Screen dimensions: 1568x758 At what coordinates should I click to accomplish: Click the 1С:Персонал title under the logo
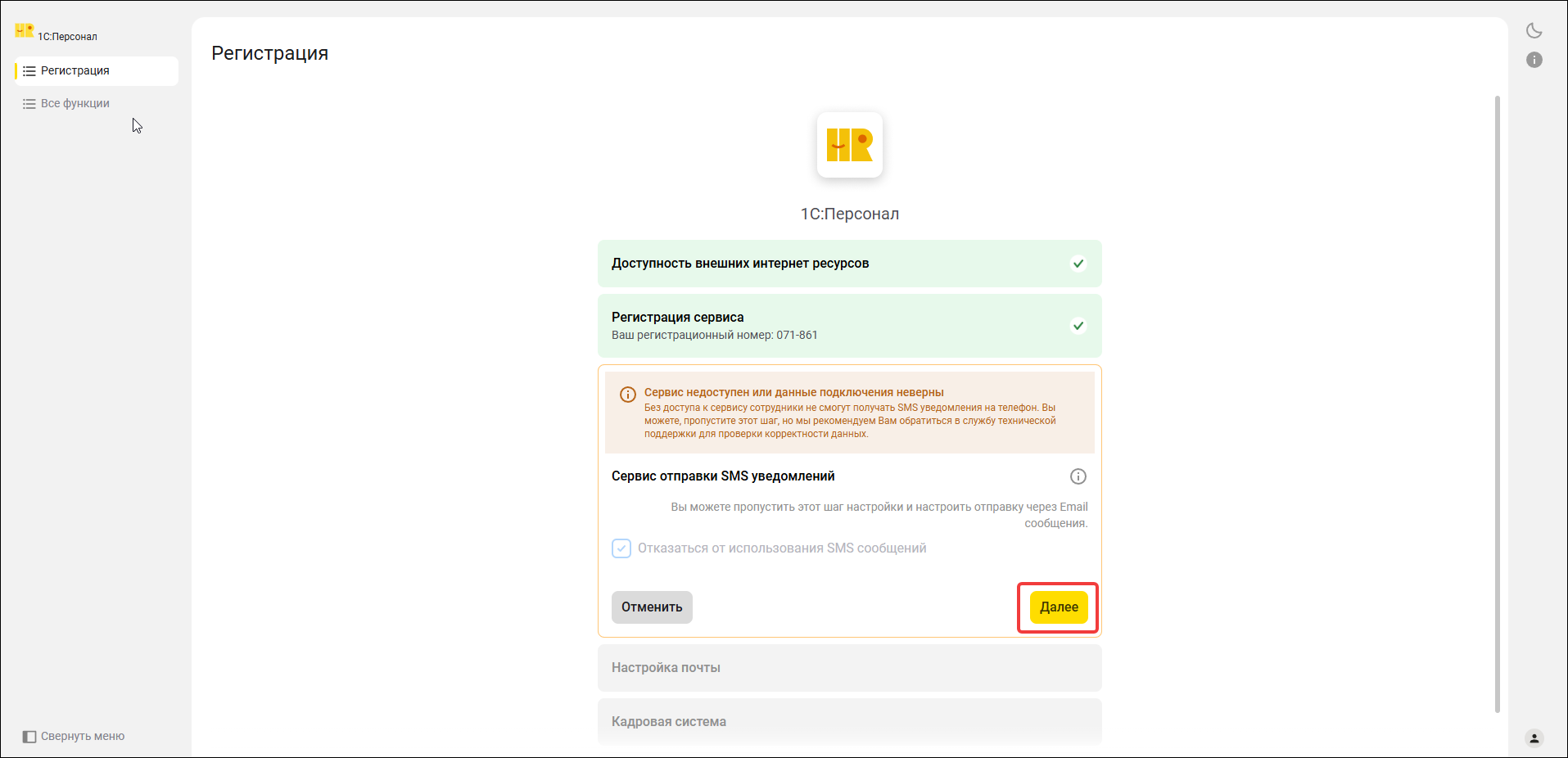coord(849,214)
